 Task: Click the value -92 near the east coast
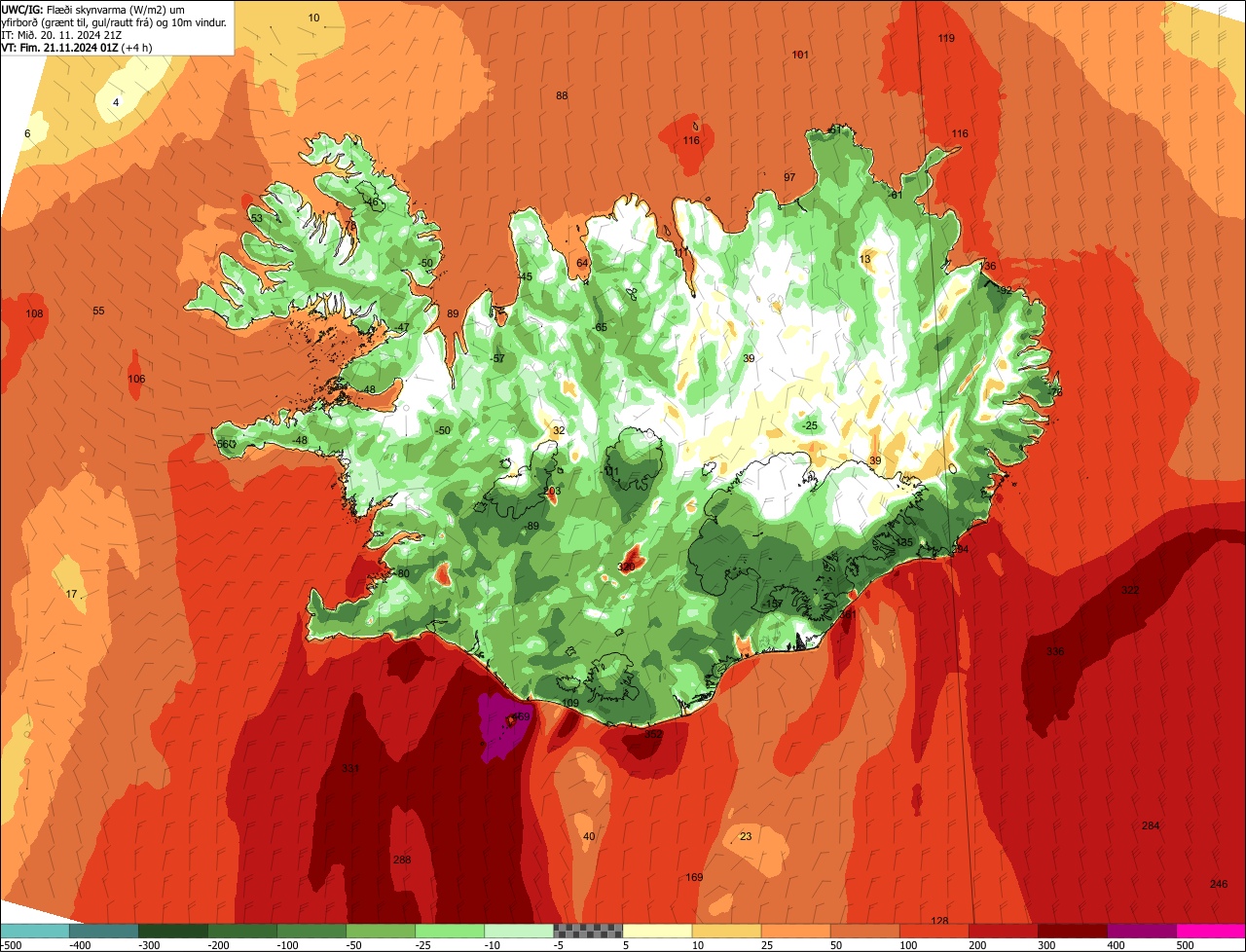click(x=1005, y=290)
